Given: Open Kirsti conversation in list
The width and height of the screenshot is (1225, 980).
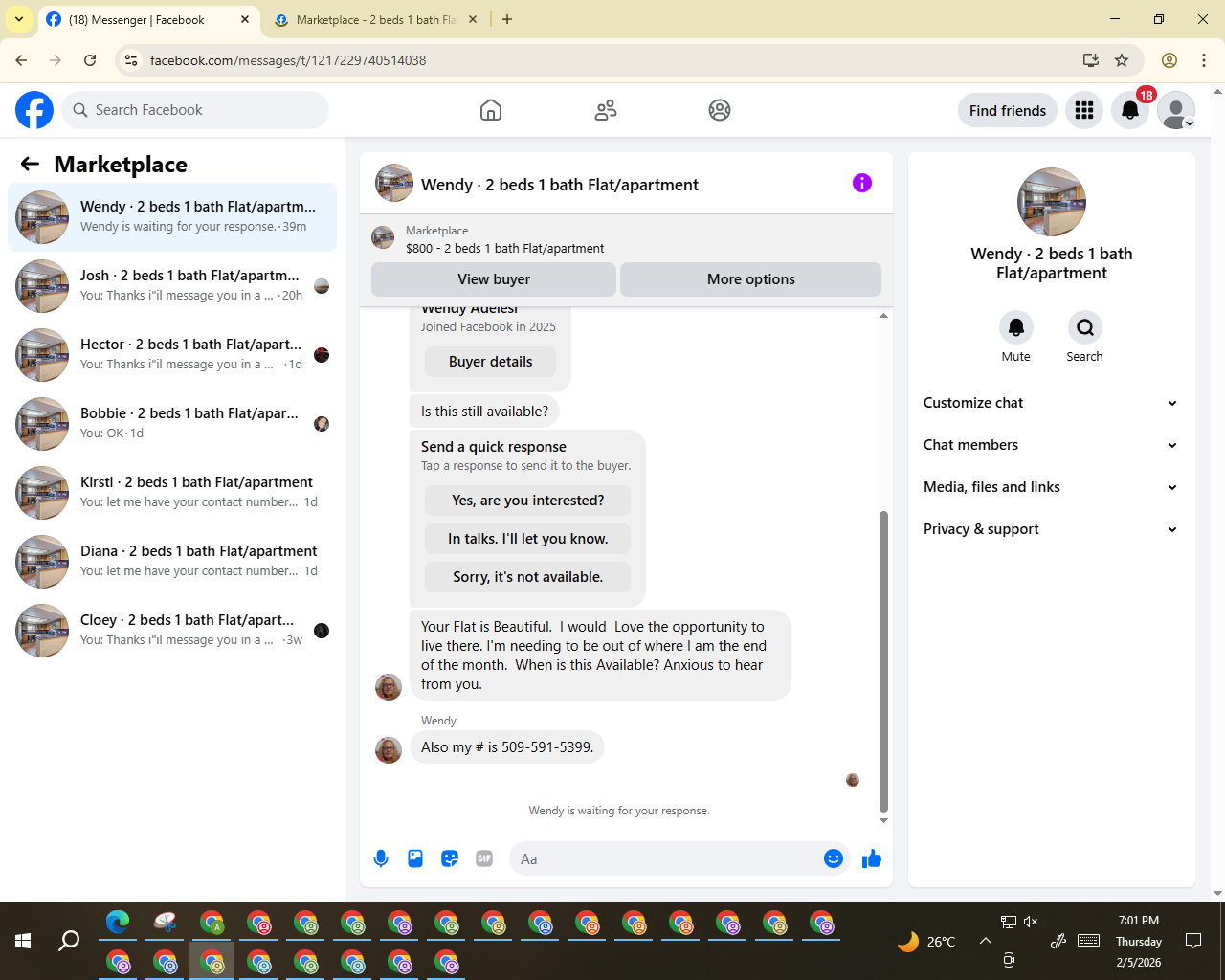Looking at the screenshot, I should click(172, 493).
